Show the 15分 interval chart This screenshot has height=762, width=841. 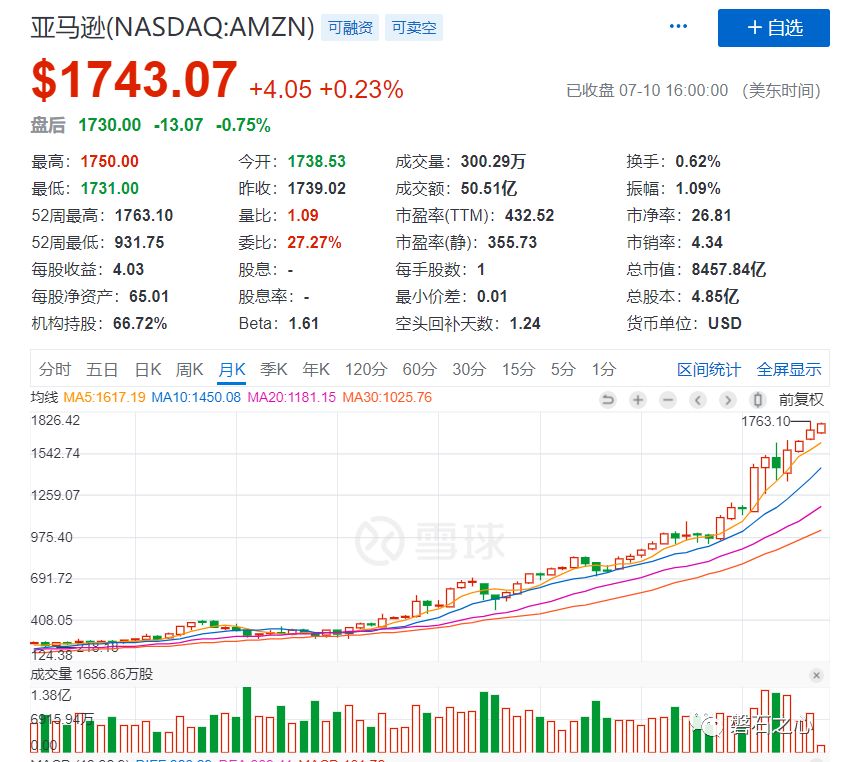518,369
